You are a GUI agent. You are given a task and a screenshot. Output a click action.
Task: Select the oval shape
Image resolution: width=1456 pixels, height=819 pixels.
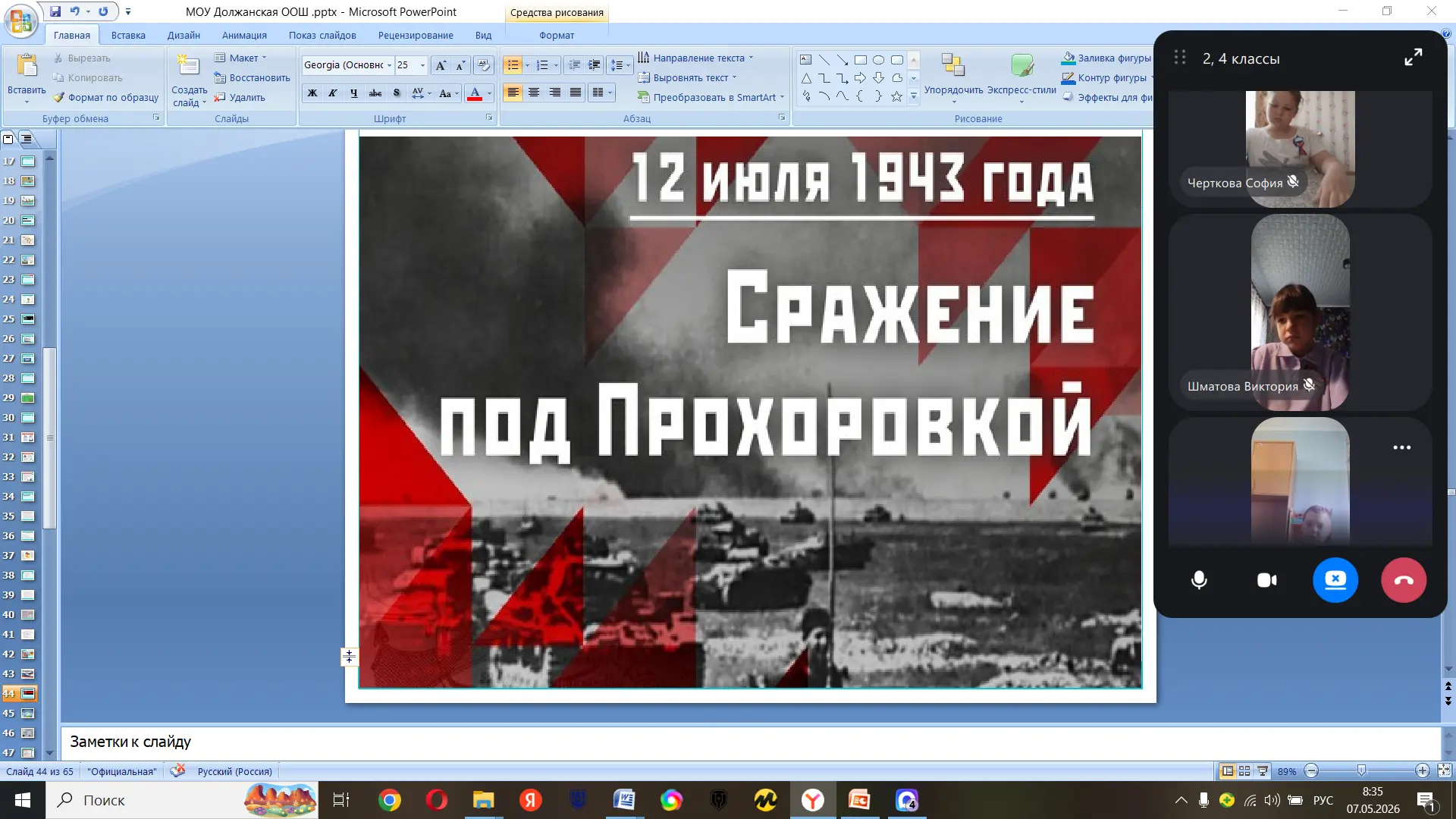879,60
